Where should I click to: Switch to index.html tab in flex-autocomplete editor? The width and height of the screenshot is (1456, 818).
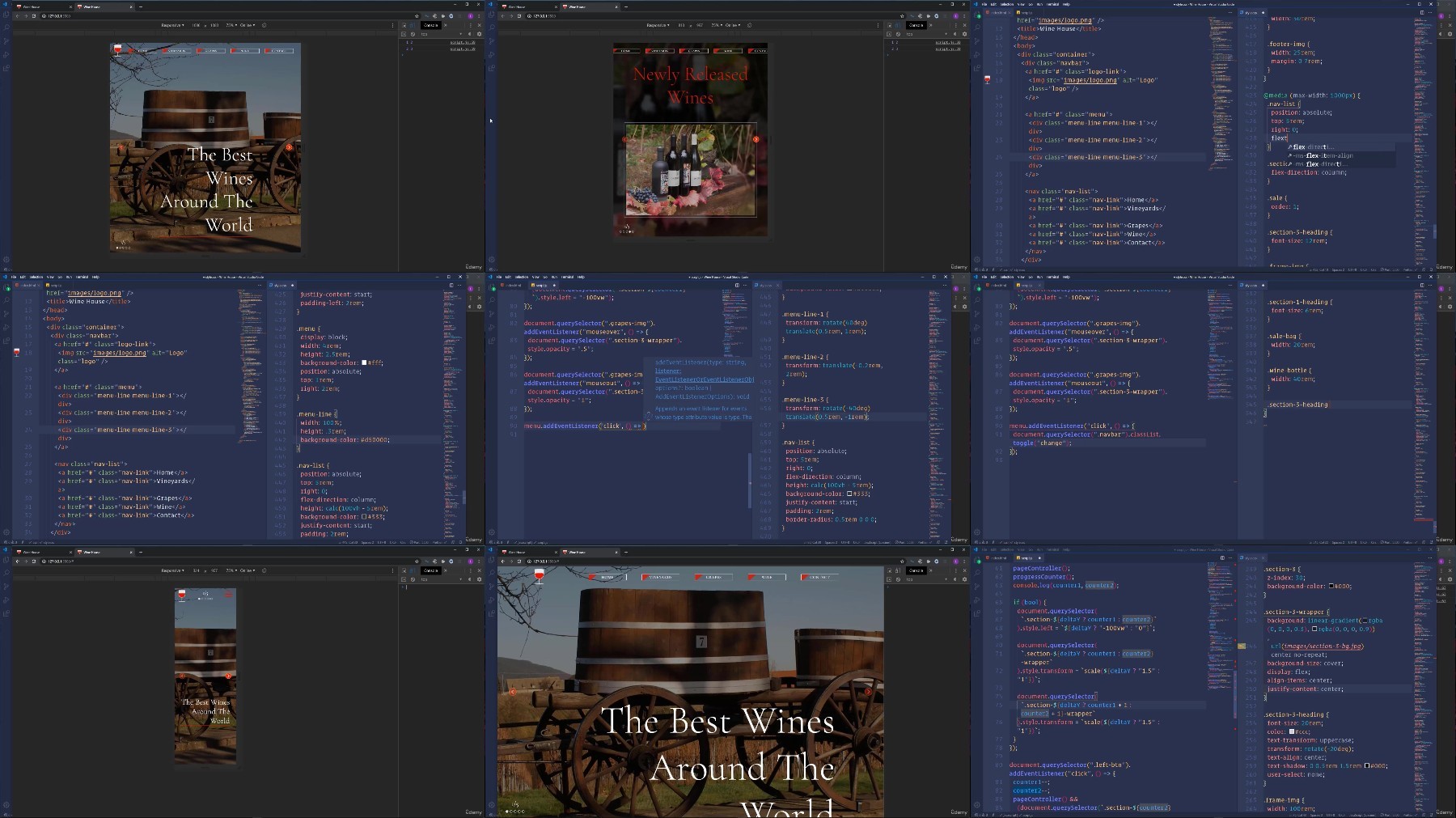pos(997,12)
